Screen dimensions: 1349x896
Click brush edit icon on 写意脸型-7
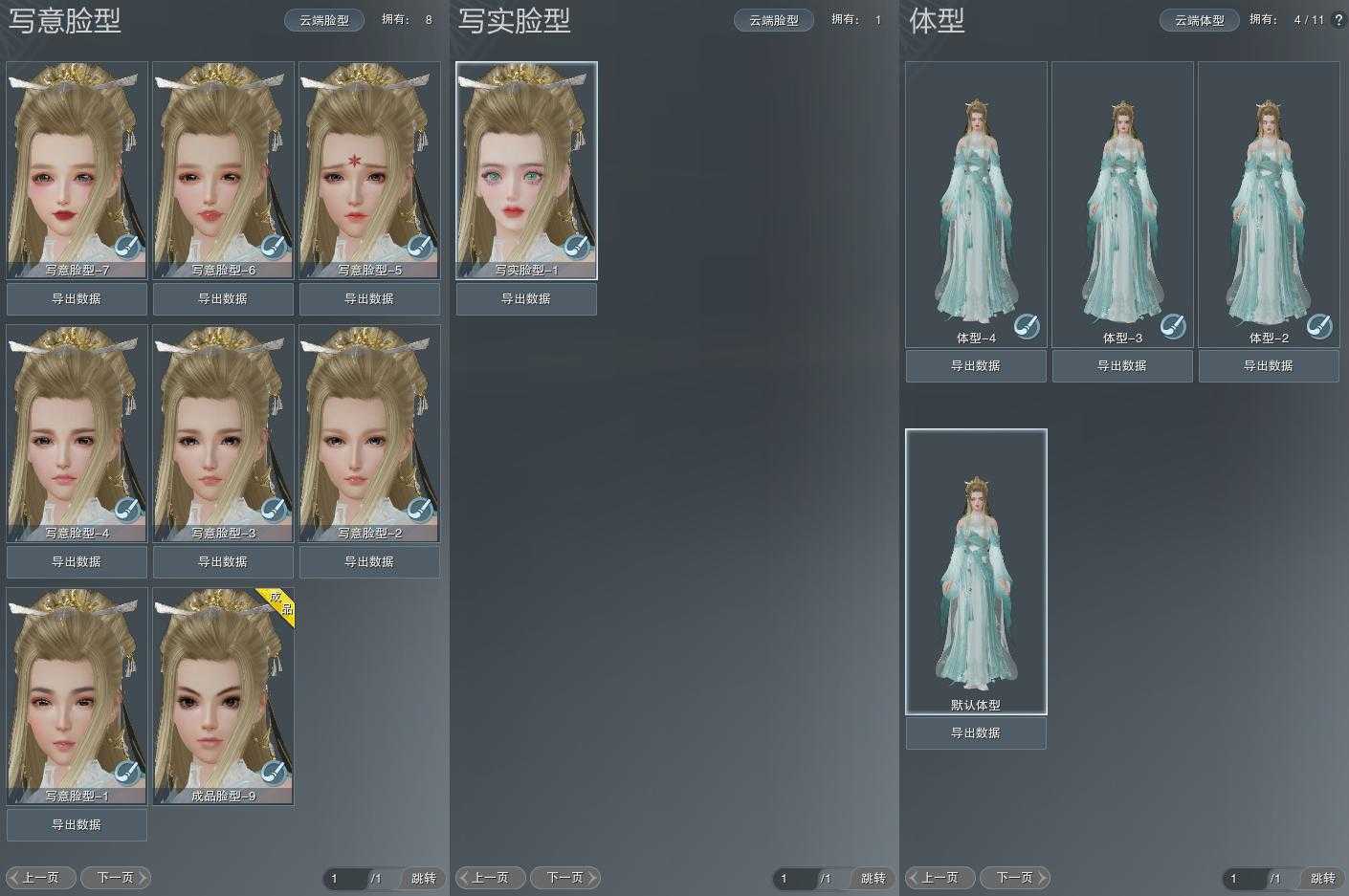click(127, 247)
